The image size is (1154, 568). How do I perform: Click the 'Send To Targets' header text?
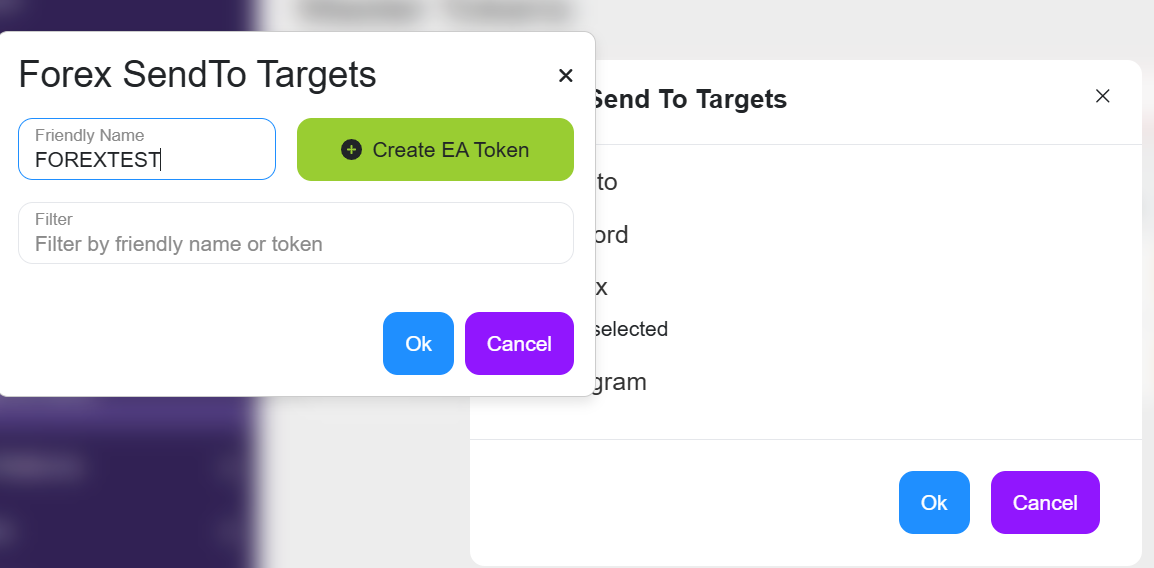coord(689,99)
